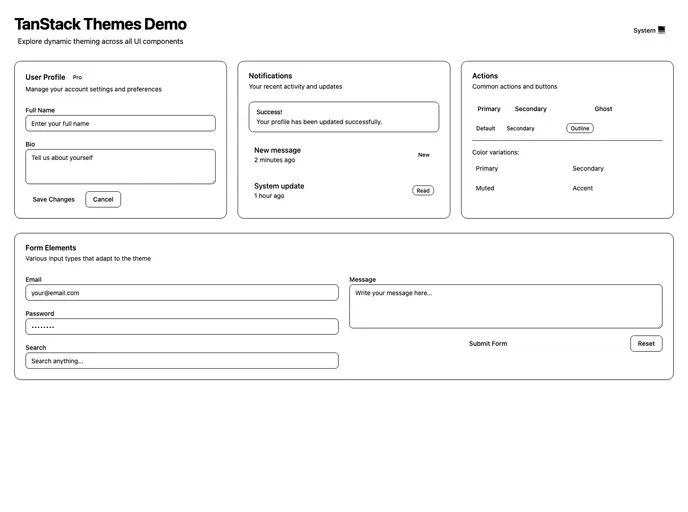The image size is (688, 512).
Task: Click the TanStack Themes Demo heading
Action: tap(100, 24)
